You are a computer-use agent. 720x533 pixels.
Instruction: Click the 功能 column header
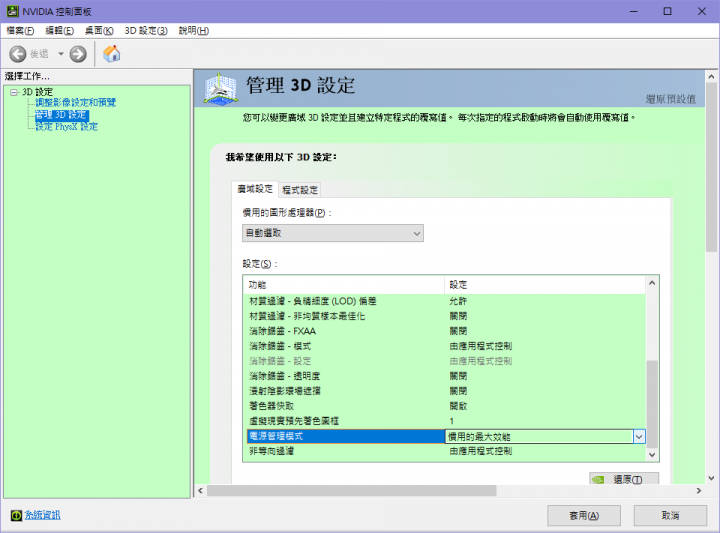tap(344, 285)
